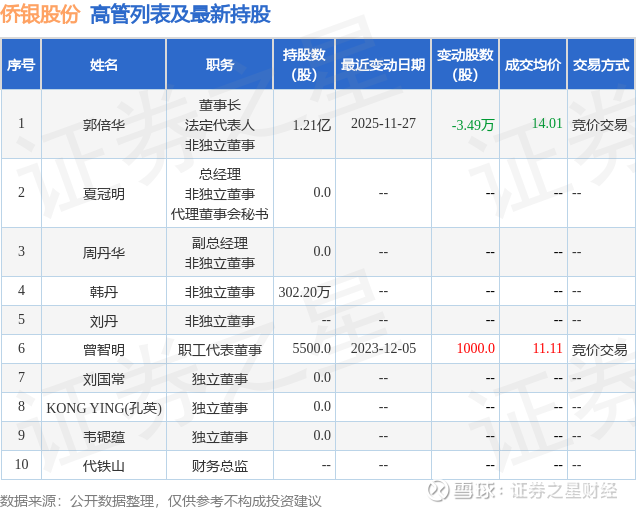
Task: Select the 序号 column header
Action: tap(21, 64)
